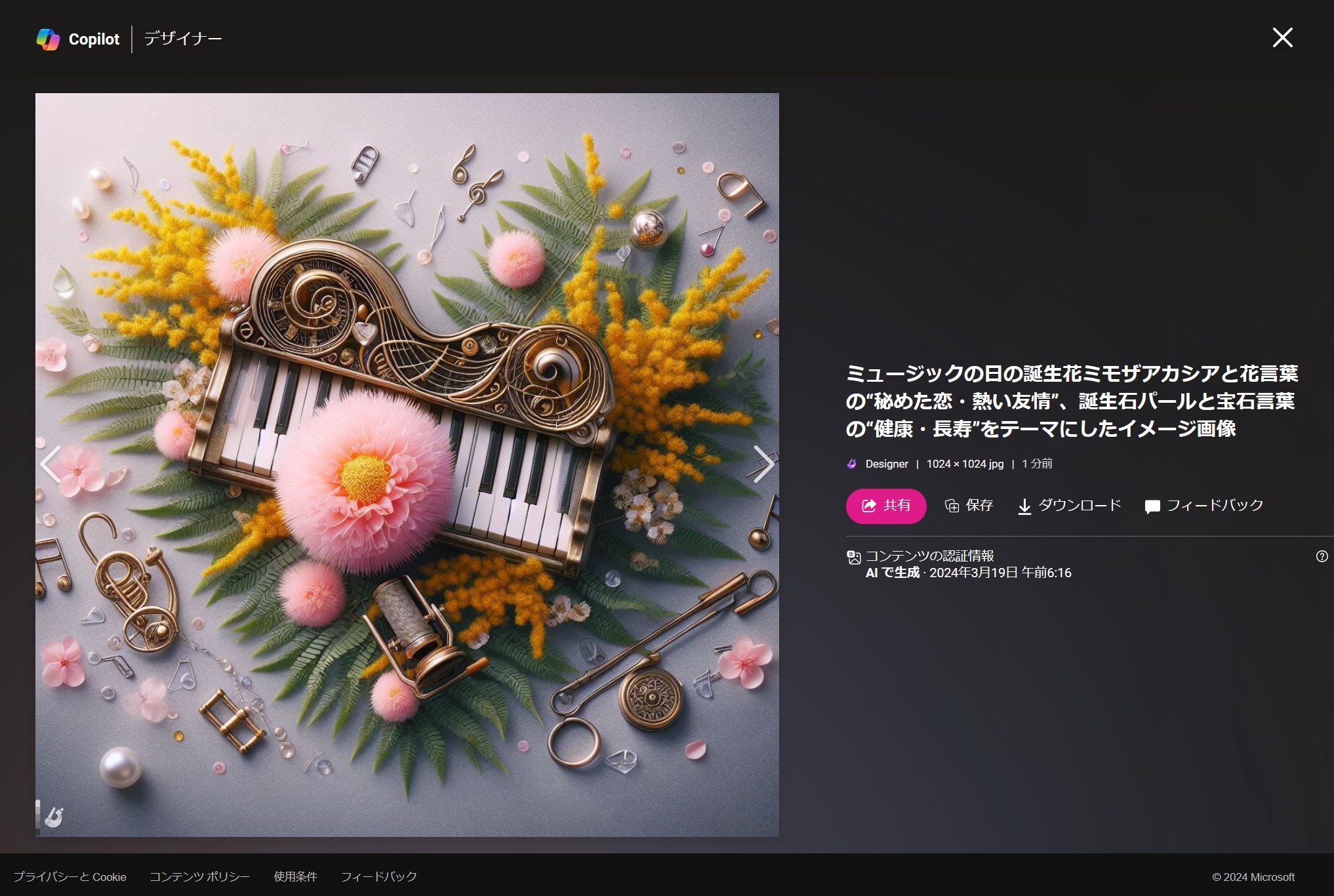Viewport: 1334px width, 896px height.
Task: Click フィードバック link in footer
Action: click(378, 877)
